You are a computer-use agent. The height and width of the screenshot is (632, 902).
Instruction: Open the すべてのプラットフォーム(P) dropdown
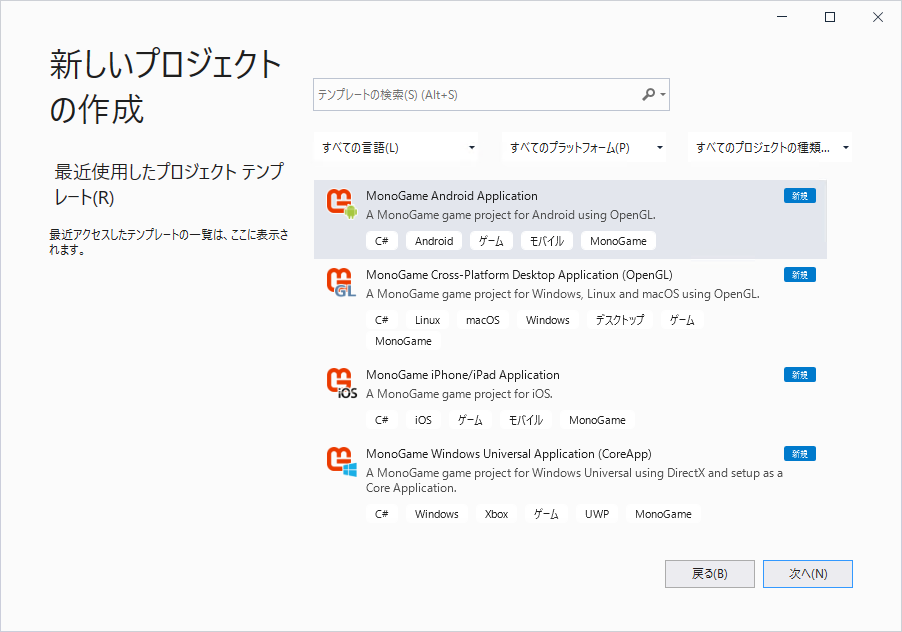tap(584, 148)
